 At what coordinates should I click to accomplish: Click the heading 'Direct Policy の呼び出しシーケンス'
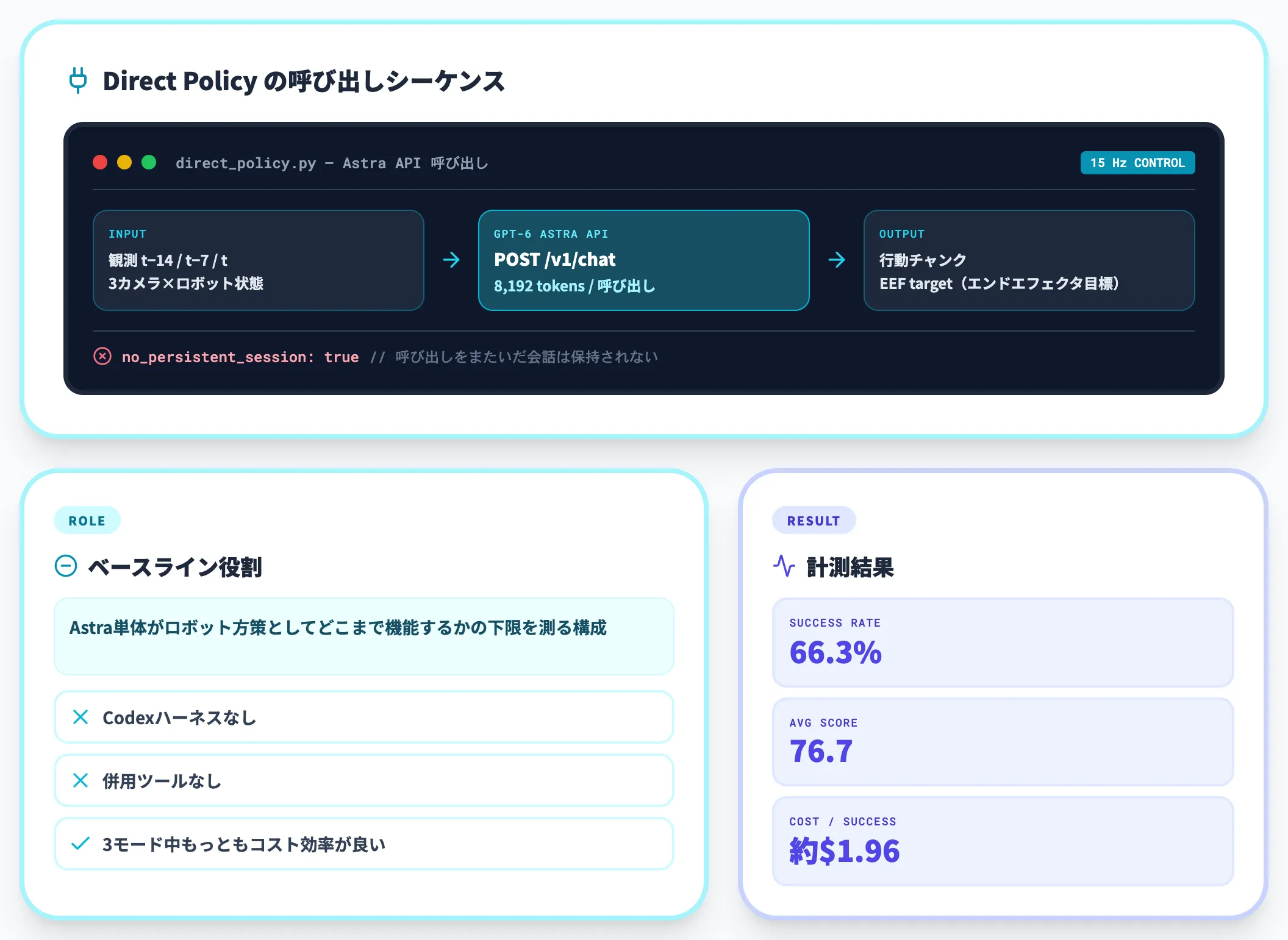pyautogui.click(x=304, y=81)
